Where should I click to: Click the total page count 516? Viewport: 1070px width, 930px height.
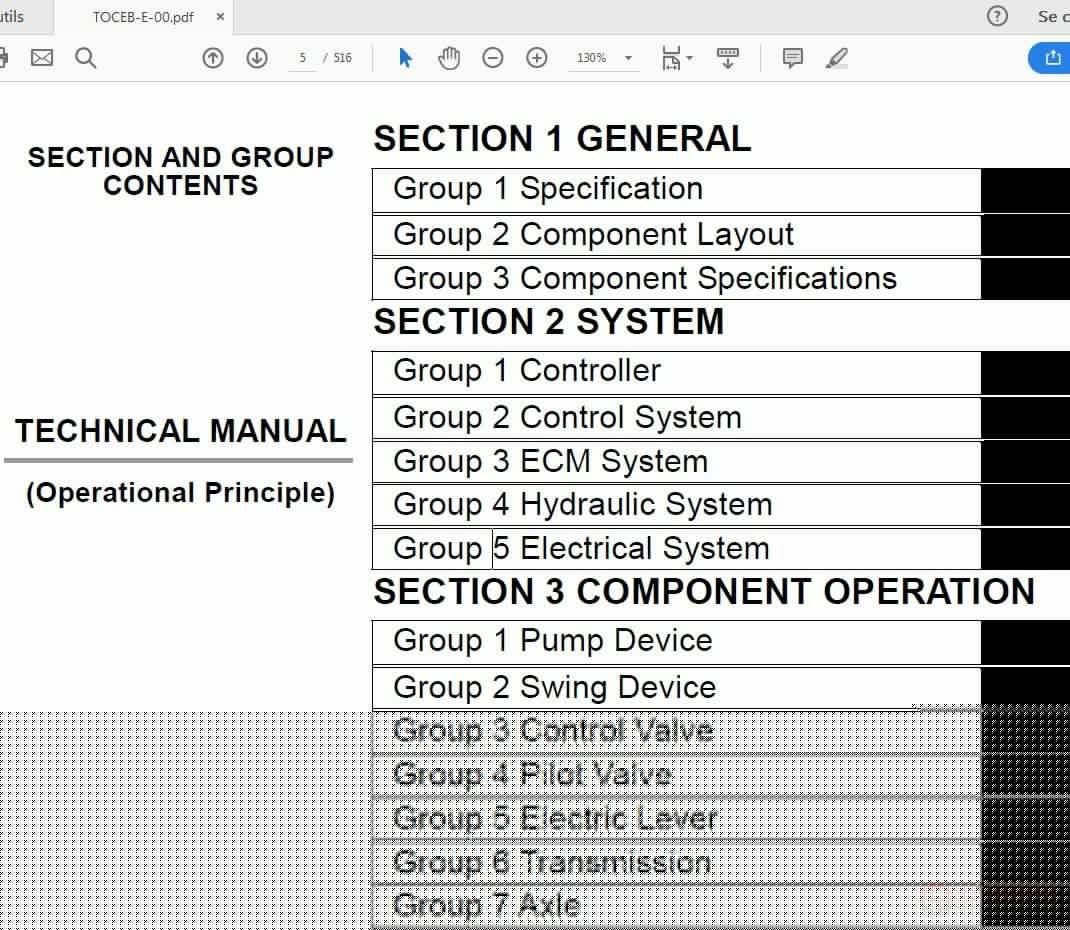343,58
